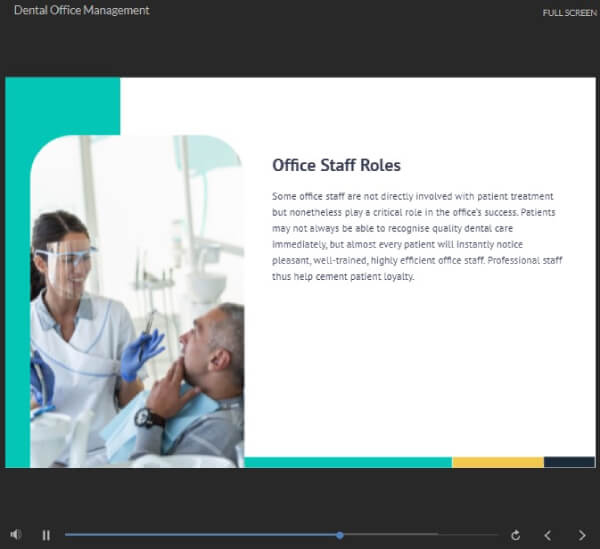Advance to the next slide arrow
This screenshot has width=600, height=549.
click(x=582, y=535)
